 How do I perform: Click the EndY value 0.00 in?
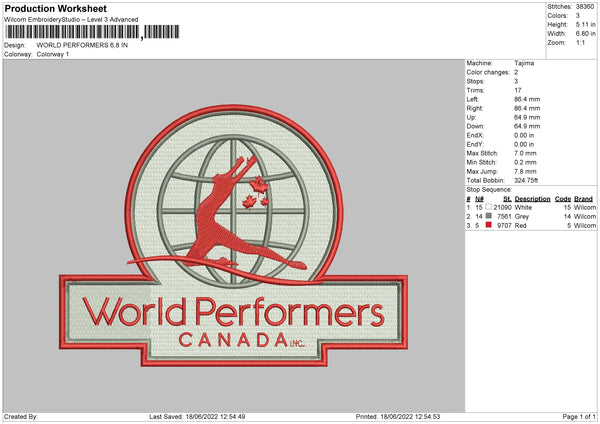pyautogui.click(x=524, y=144)
